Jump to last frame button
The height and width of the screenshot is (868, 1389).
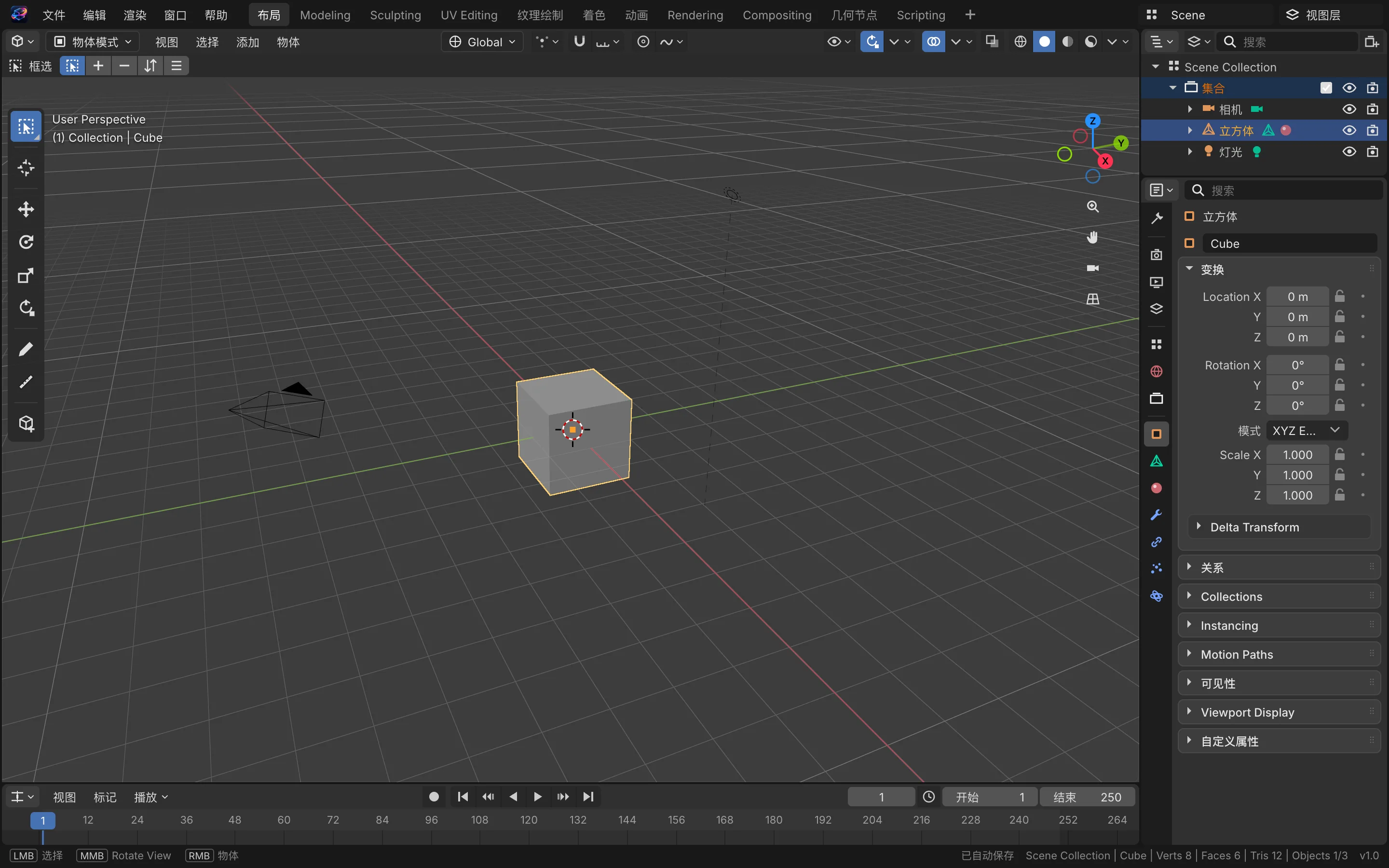(588, 797)
